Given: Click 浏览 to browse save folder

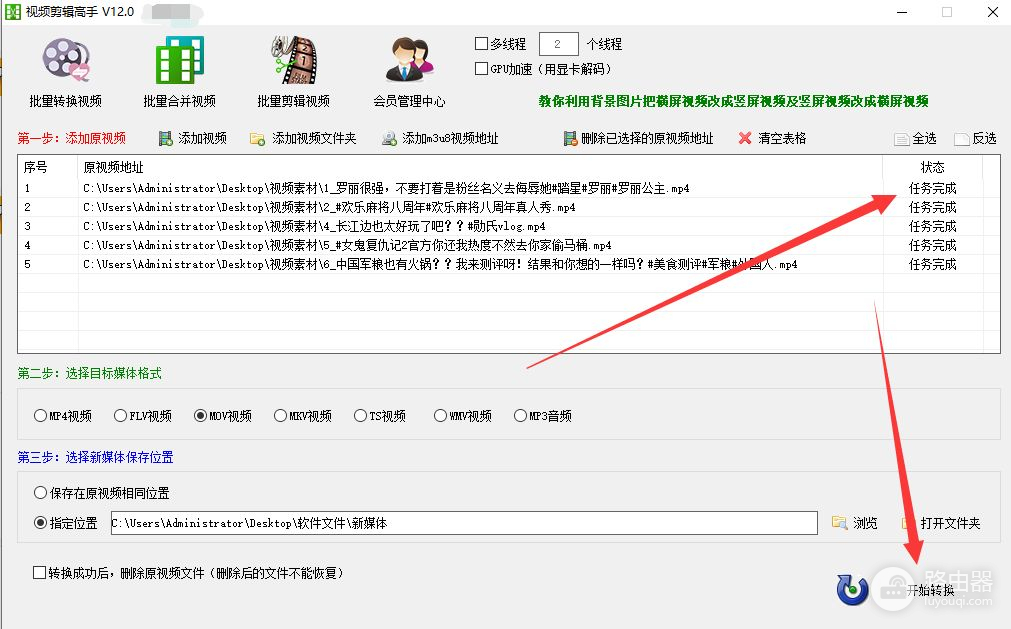Looking at the screenshot, I should (855, 523).
